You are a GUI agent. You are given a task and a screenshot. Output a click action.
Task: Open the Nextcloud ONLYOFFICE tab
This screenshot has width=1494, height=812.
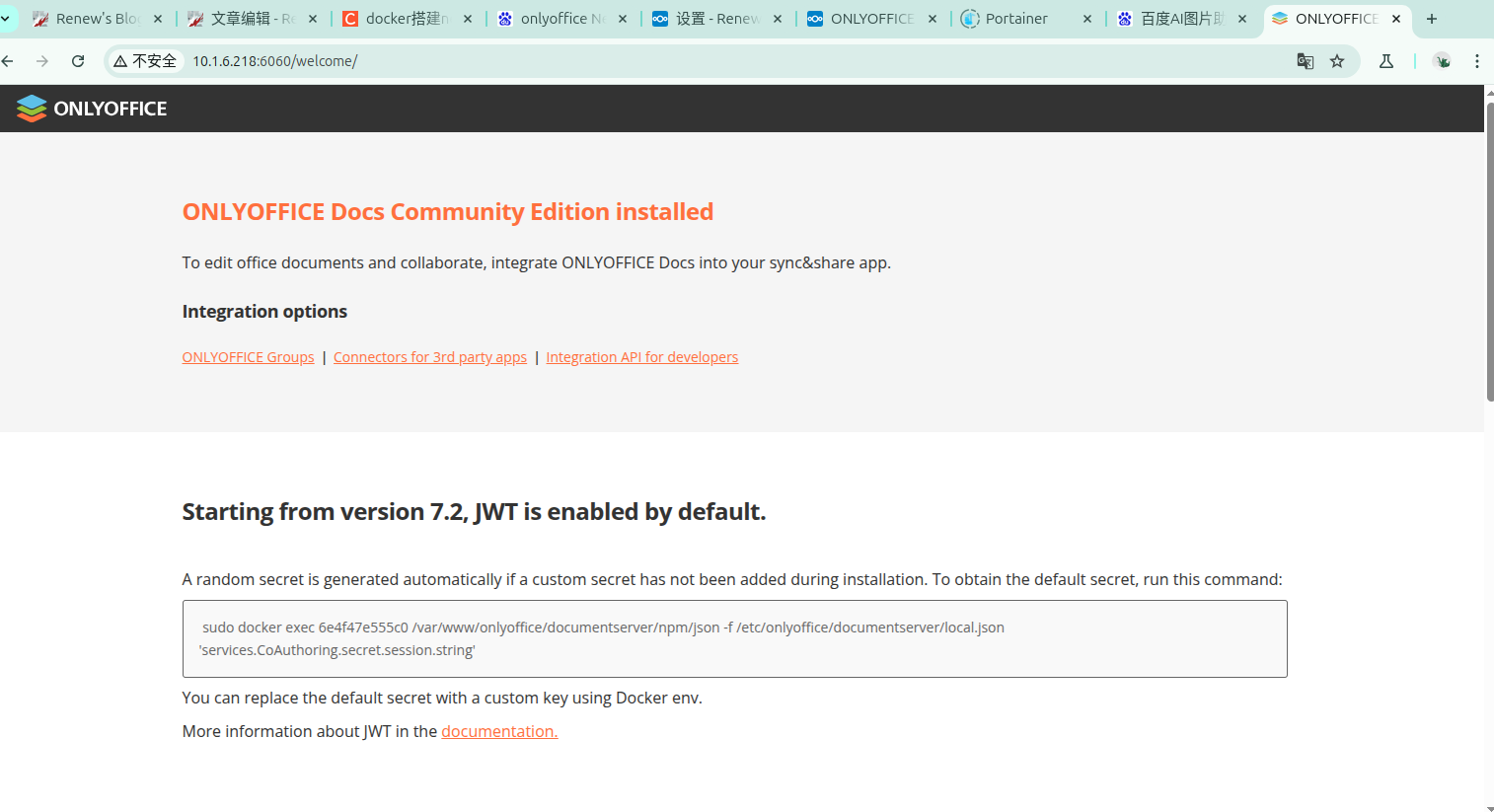point(872,19)
